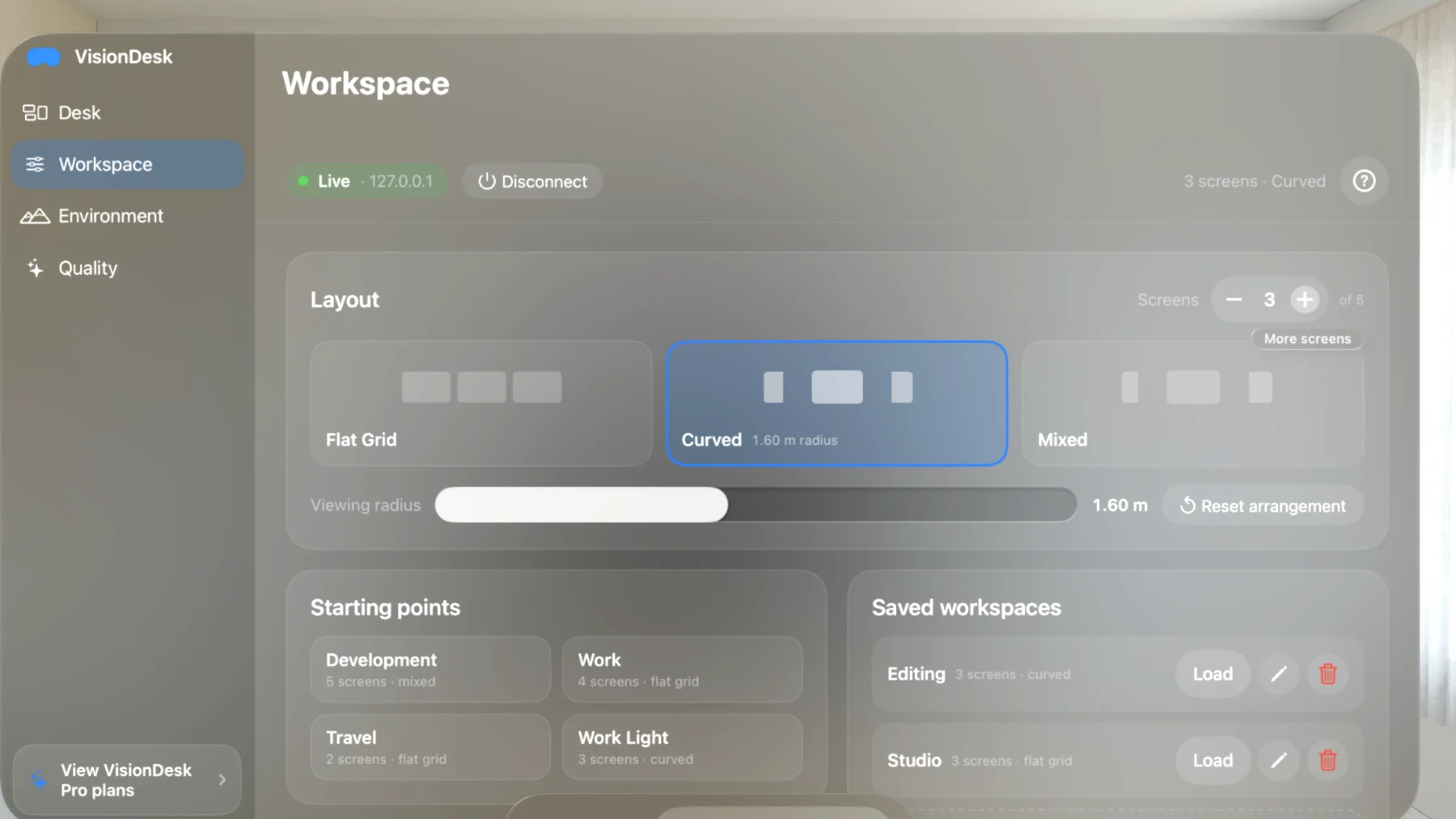1456x819 pixels.
Task: Disconnect from the live session
Action: [x=532, y=182]
